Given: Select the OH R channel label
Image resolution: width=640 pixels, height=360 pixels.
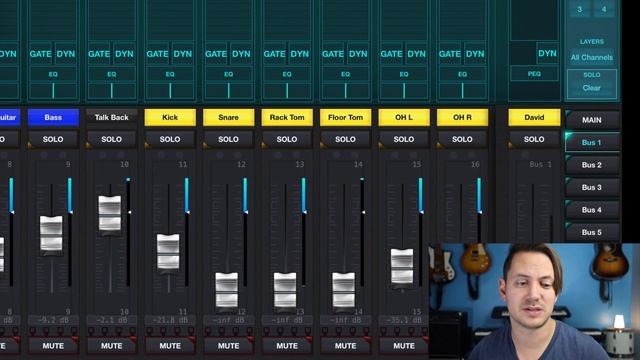Looking at the screenshot, I should (462, 118).
